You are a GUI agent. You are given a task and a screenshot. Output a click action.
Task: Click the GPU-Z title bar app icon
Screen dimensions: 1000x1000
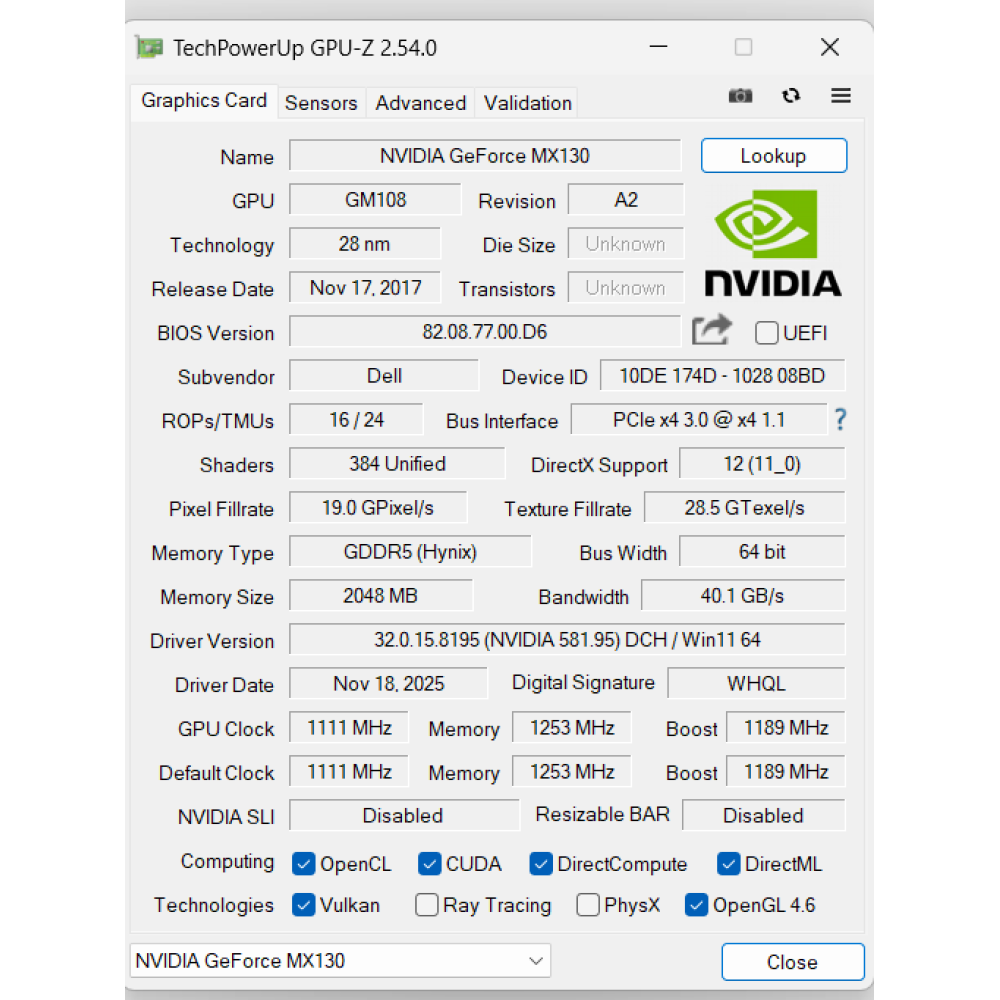click(149, 48)
